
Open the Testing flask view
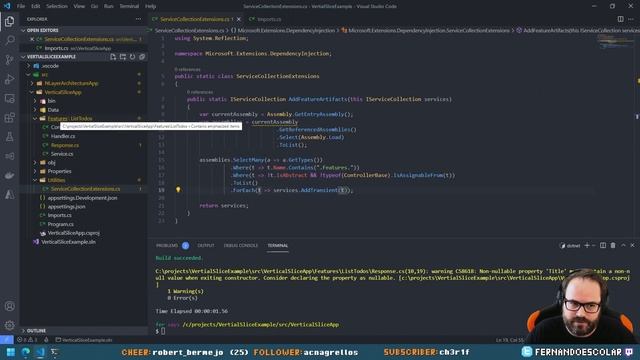coord(9,137)
